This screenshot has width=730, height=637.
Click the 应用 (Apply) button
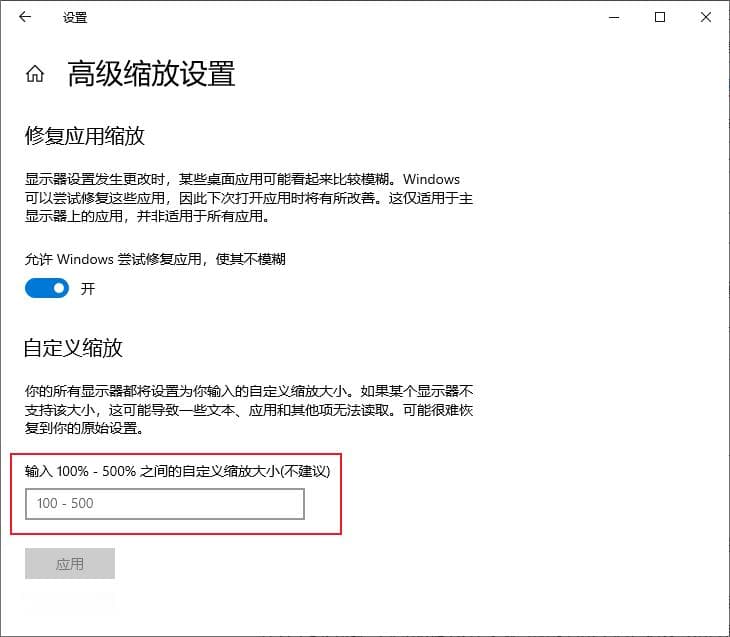coord(70,563)
